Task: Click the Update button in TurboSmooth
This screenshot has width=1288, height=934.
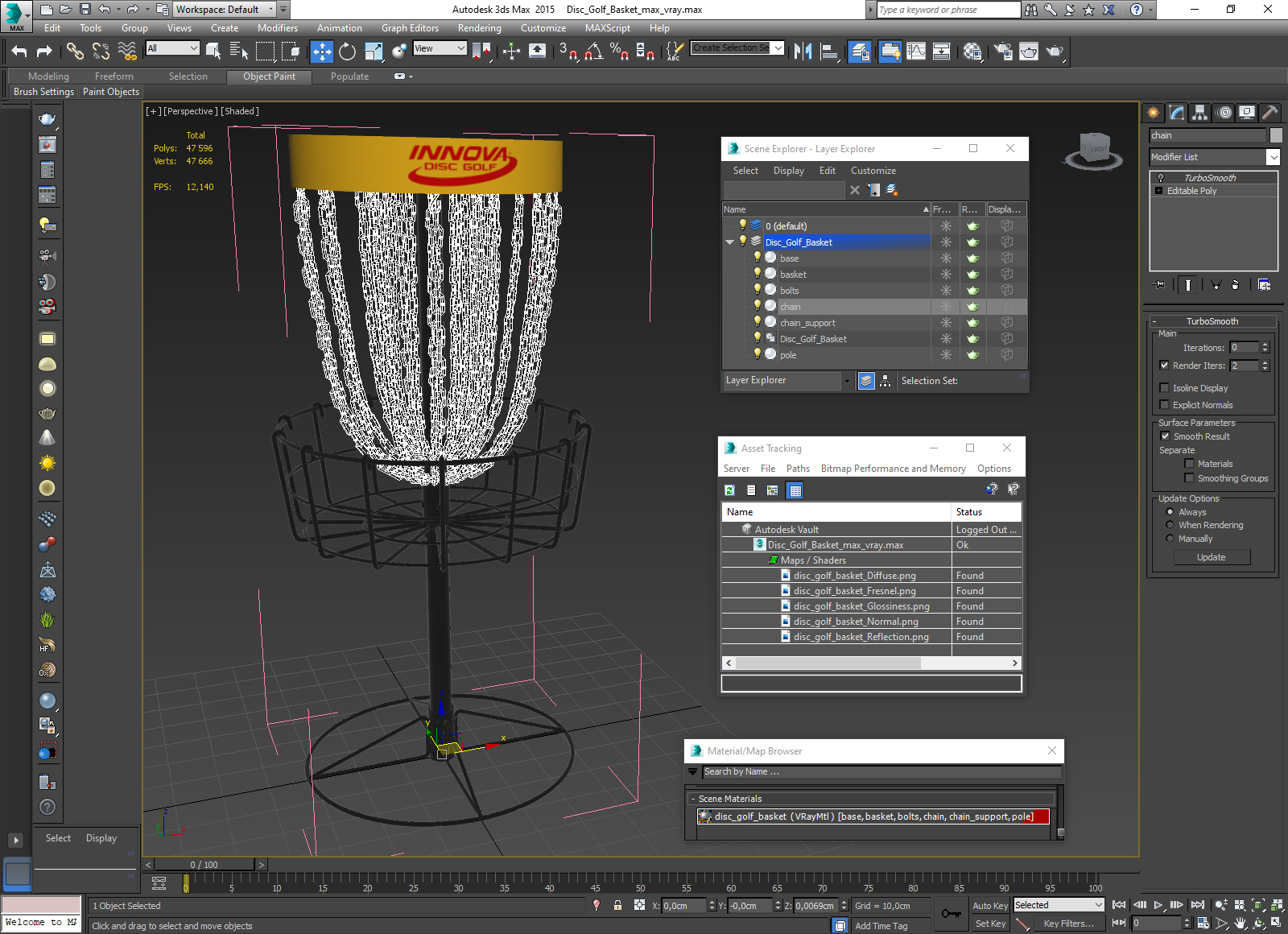Action: (1211, 557)
